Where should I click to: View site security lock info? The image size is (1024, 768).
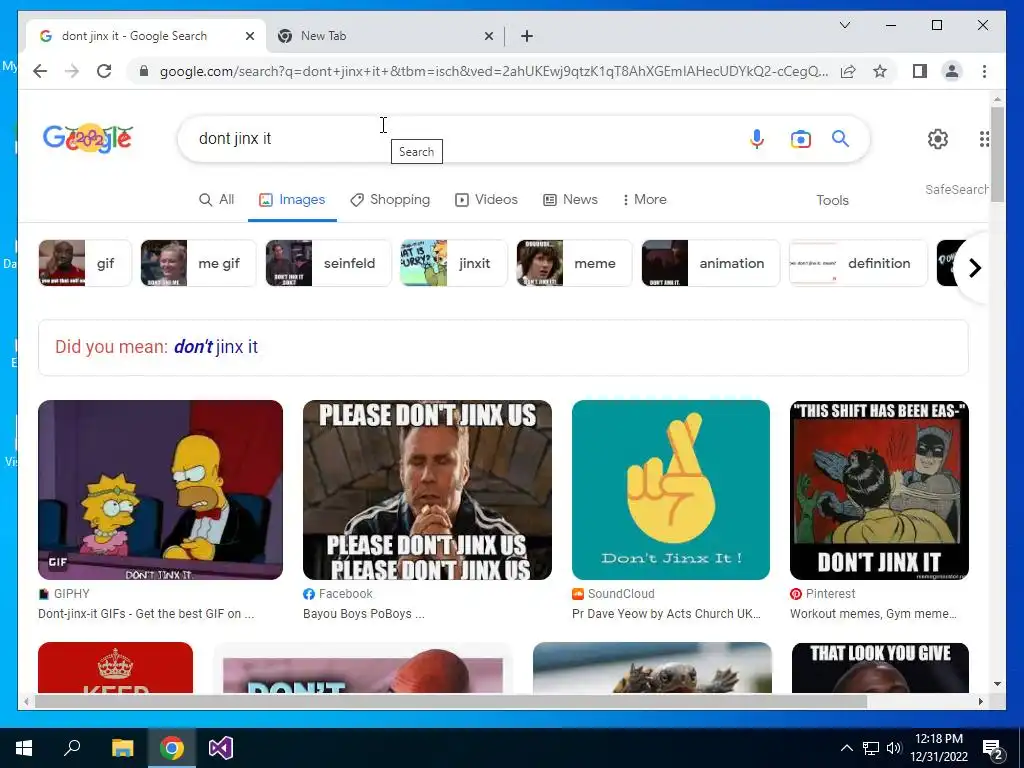[x=144, y=71]
